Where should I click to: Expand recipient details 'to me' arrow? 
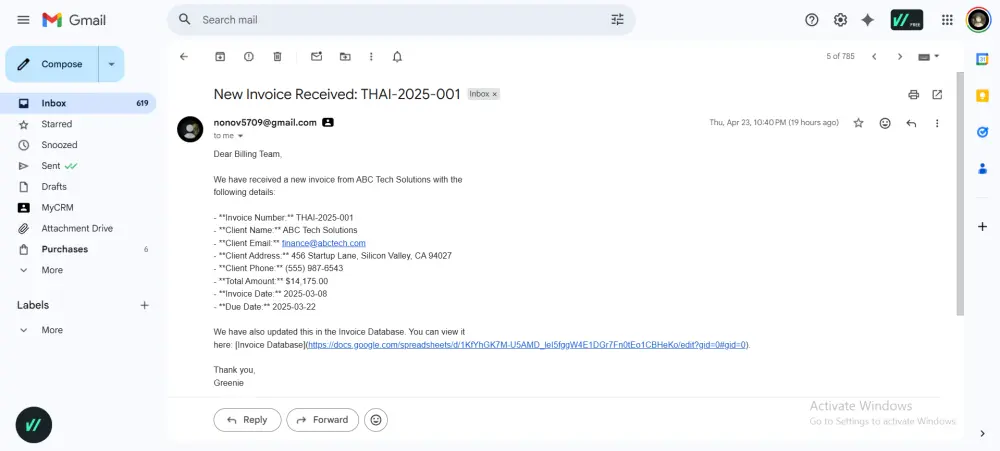pyautogui.click(x=240, y=136)
